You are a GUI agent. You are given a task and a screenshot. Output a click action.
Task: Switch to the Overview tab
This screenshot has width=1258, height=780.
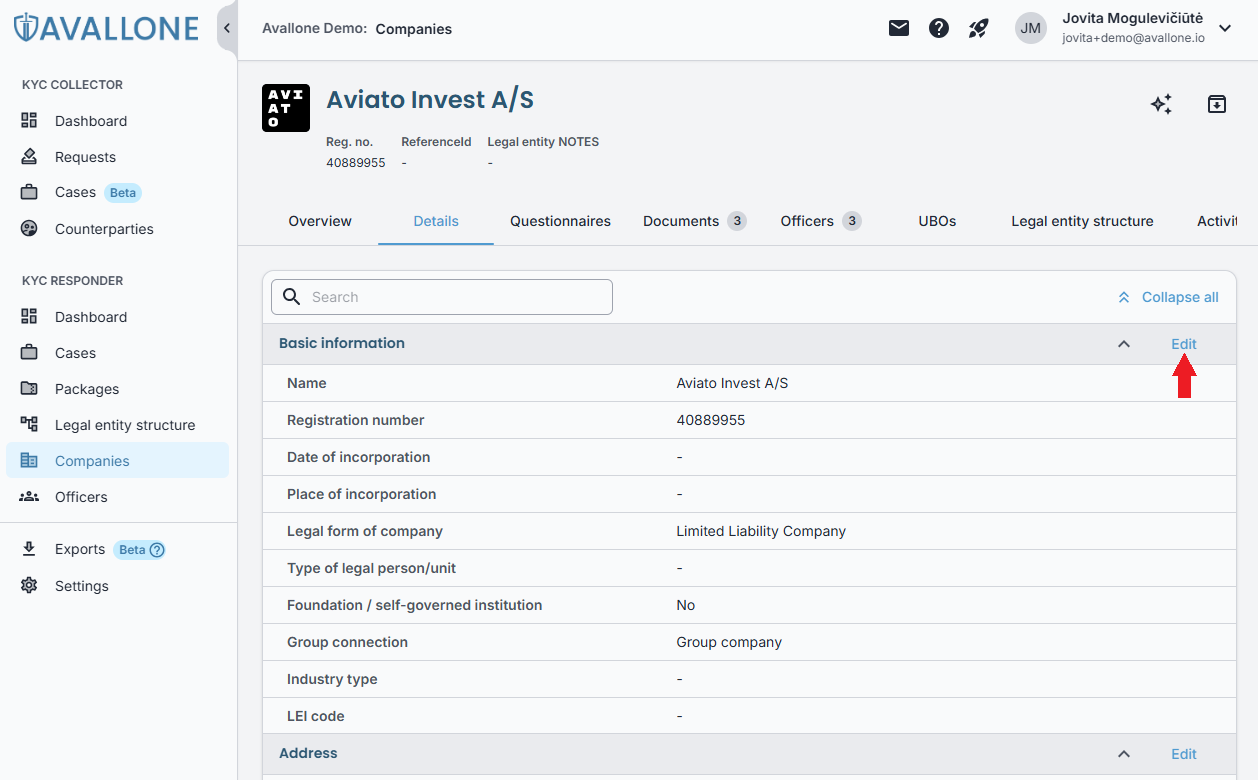tap(320, 221)
